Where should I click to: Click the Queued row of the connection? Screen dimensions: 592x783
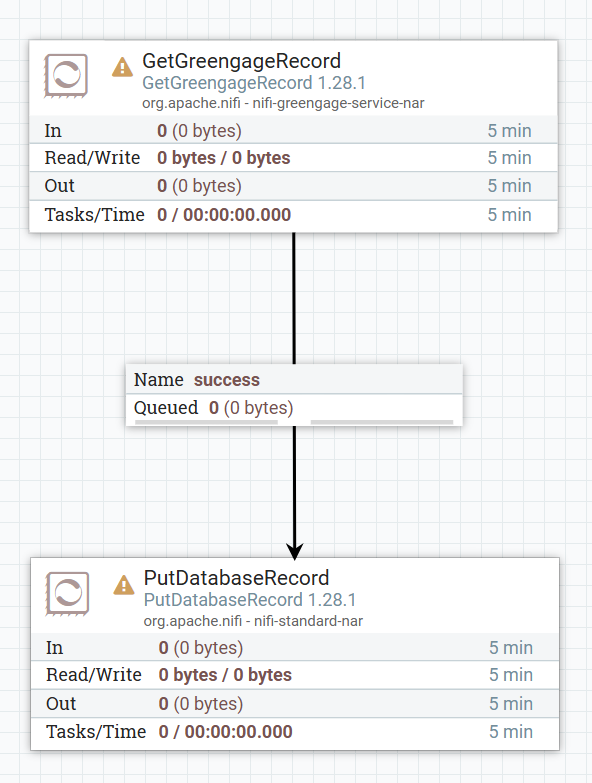pos(295,408)
